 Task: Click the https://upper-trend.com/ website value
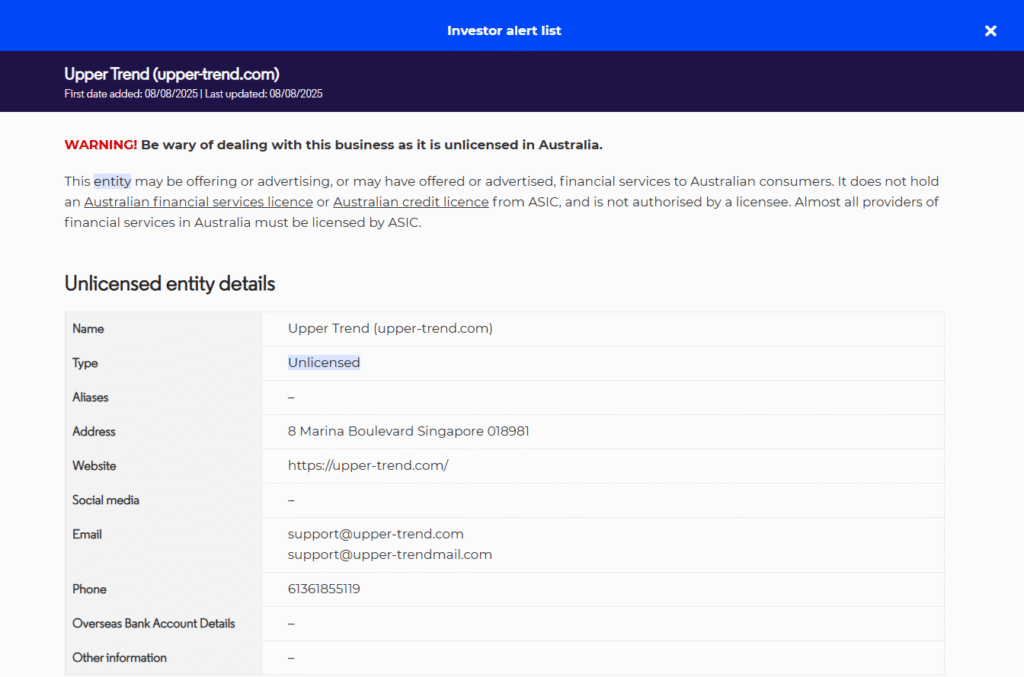coord(368,465)
